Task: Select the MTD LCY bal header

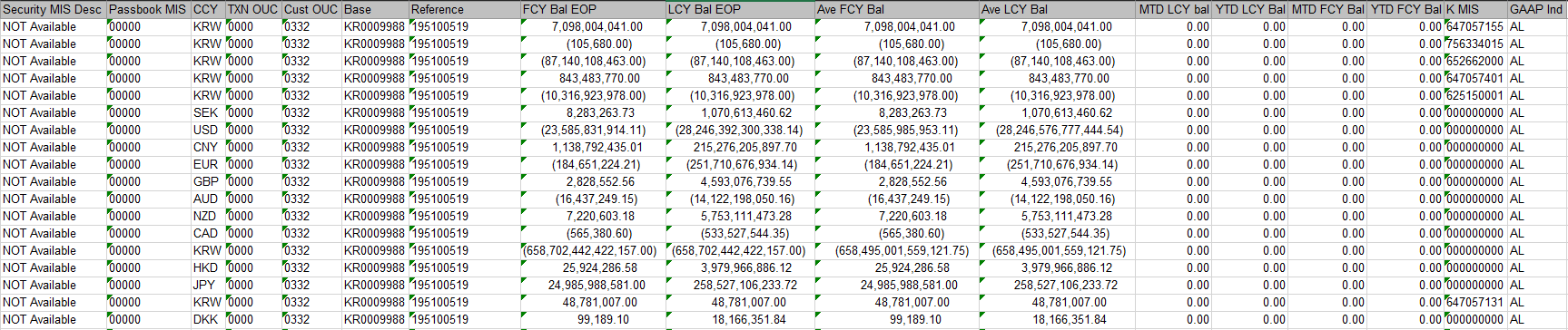Action: pyautogui.click(x=1174, y=9)
